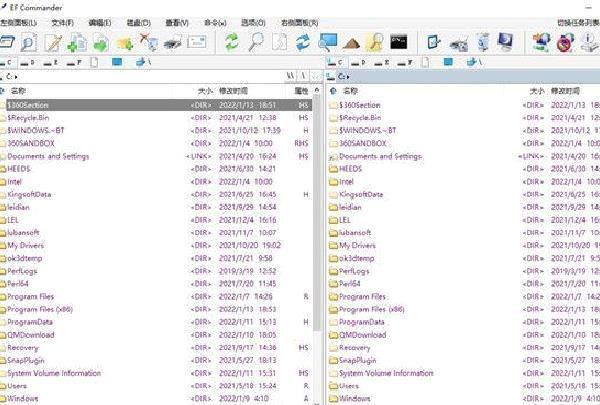Click the green refresh arrows icon
The width and height of the screenshot is (600, 405).
(x=232, y=42)
